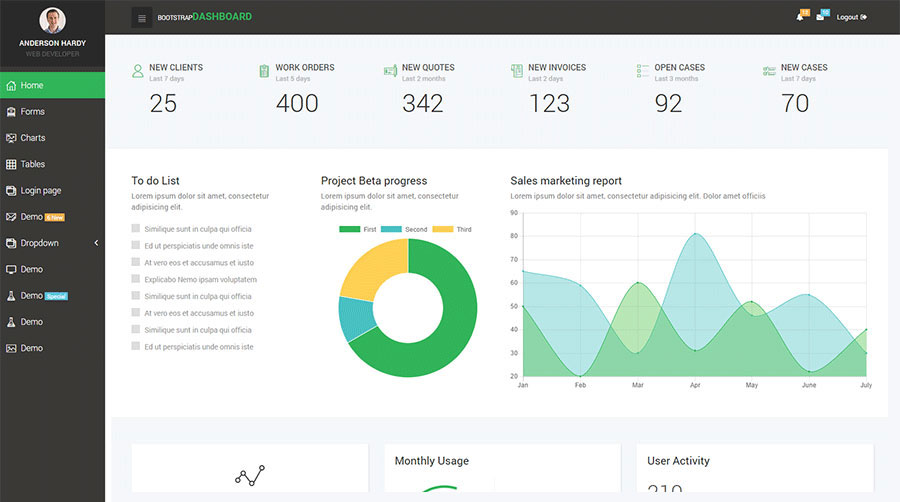This screenshot has height=502, width=900.
Task: Open Tables from the sidebar
Action: pyautogui.click(x=33, y=164)
